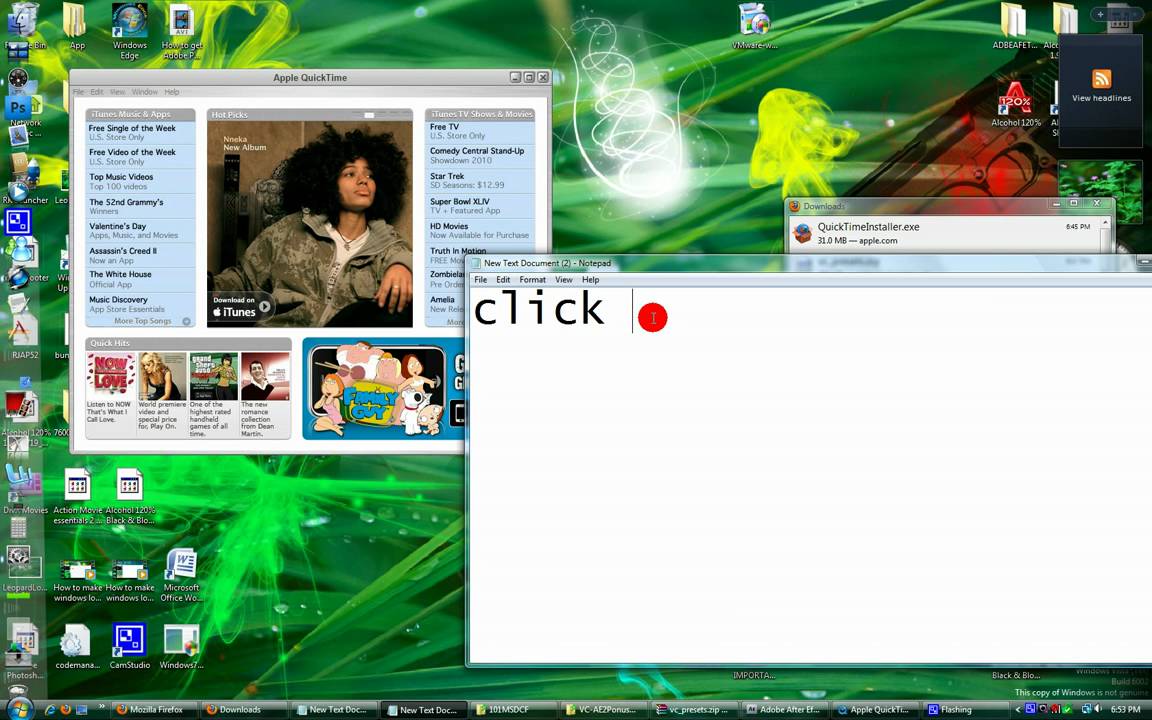Switch to Downloads taskbar button
The image size is (1152, 720).
click(x=245, y=710)
